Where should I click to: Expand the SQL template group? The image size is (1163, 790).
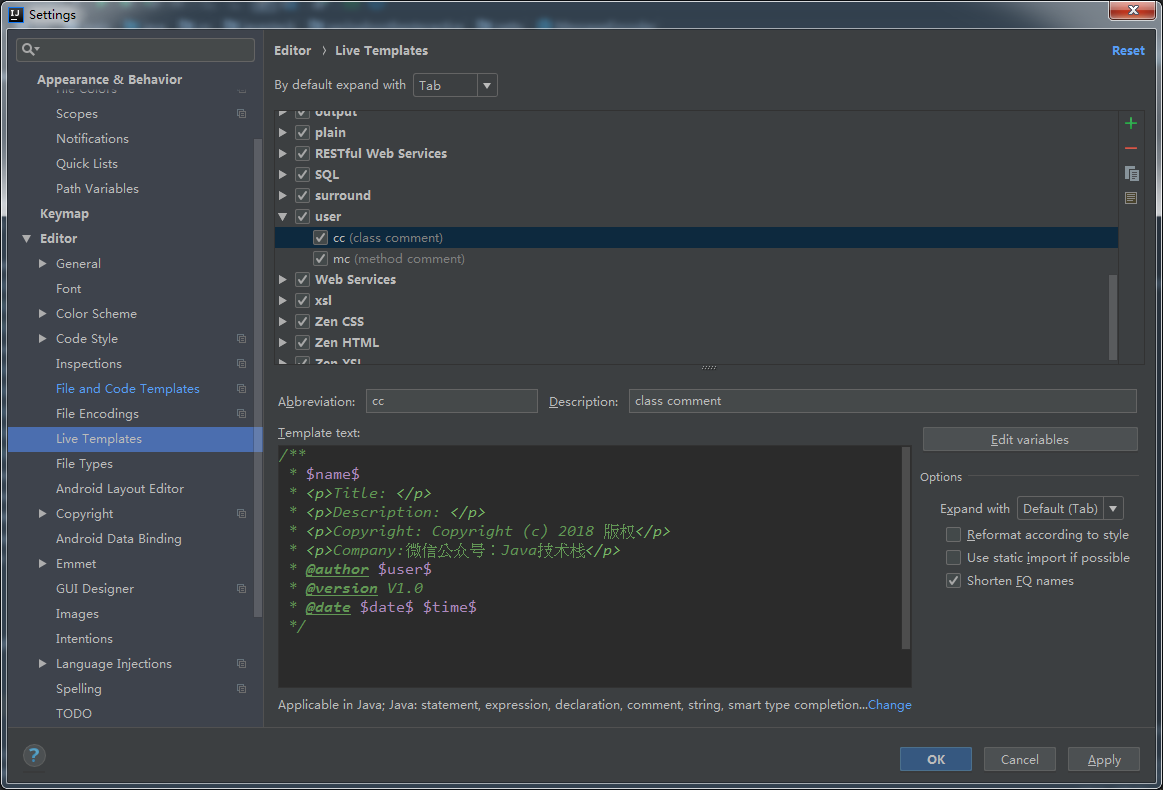[283, 175]
